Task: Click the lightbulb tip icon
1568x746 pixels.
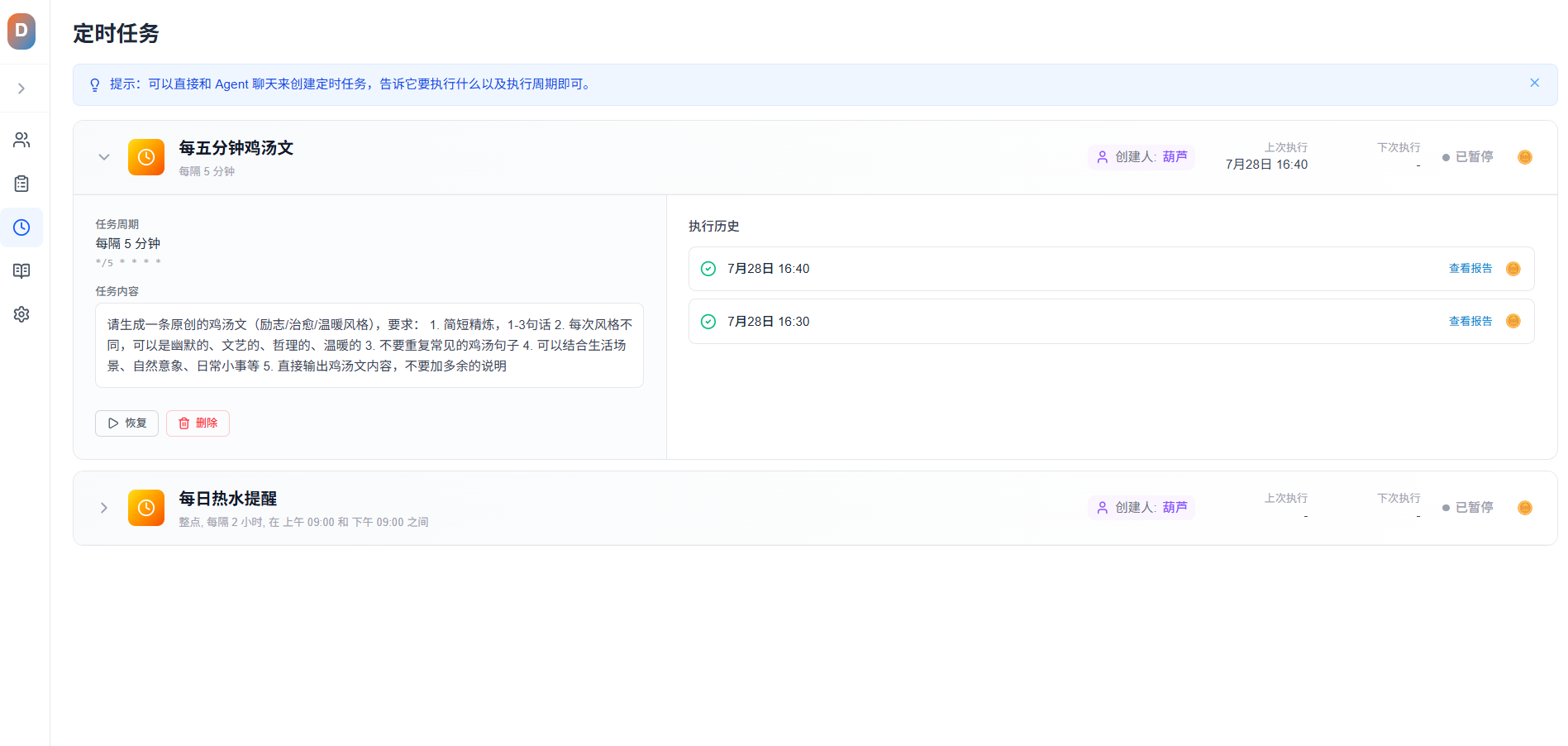Action: click(x=95, y=84)
